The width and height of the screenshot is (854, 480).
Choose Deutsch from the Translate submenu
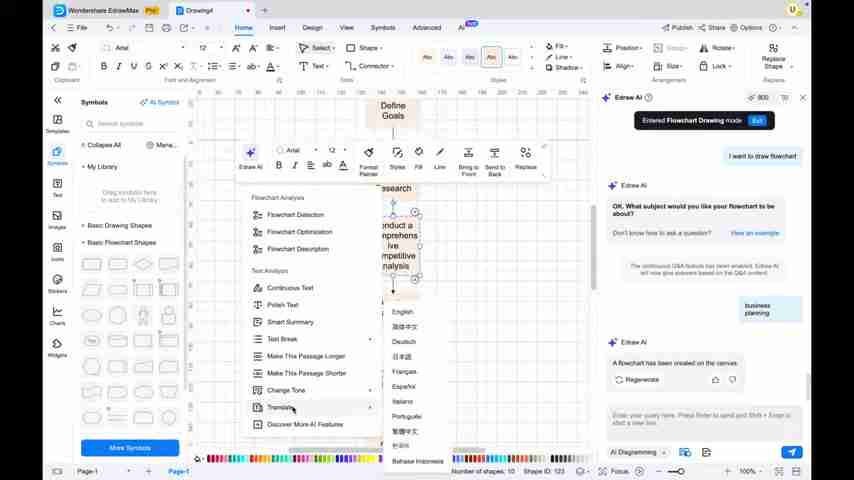tap(404, 342)
